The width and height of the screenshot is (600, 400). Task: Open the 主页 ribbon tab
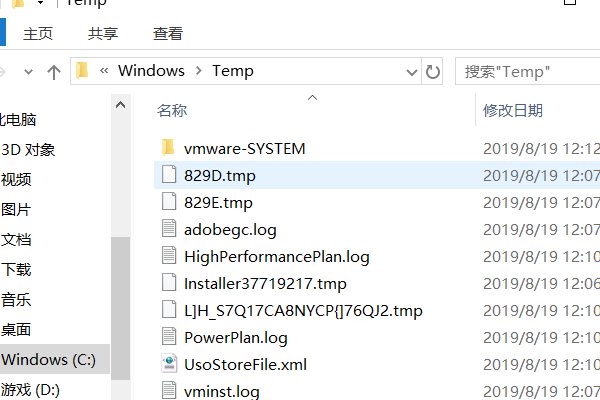pos(38,33)
